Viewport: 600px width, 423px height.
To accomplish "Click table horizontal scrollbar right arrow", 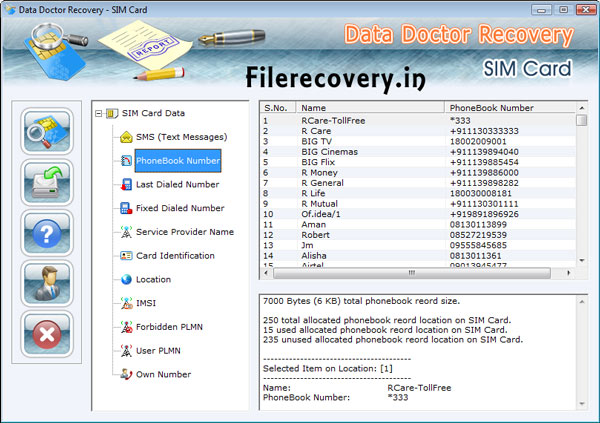I will 569,273.
